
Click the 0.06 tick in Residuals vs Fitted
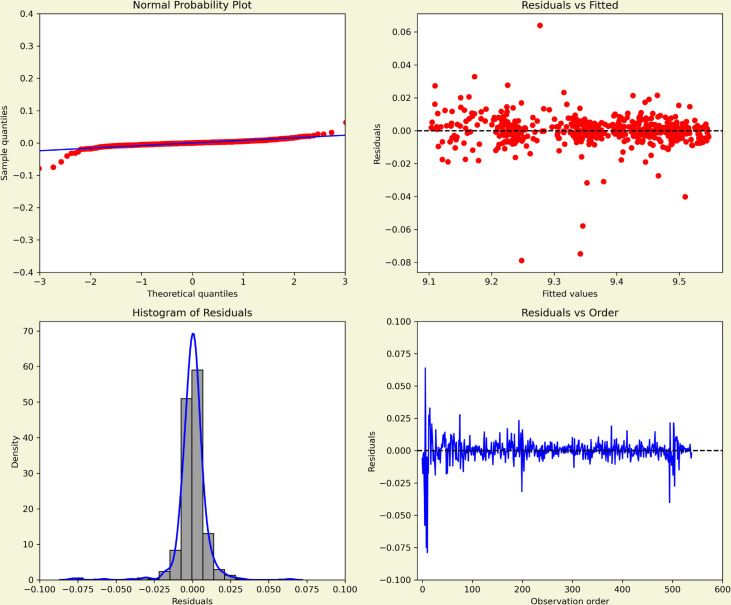tap(402, 32)
